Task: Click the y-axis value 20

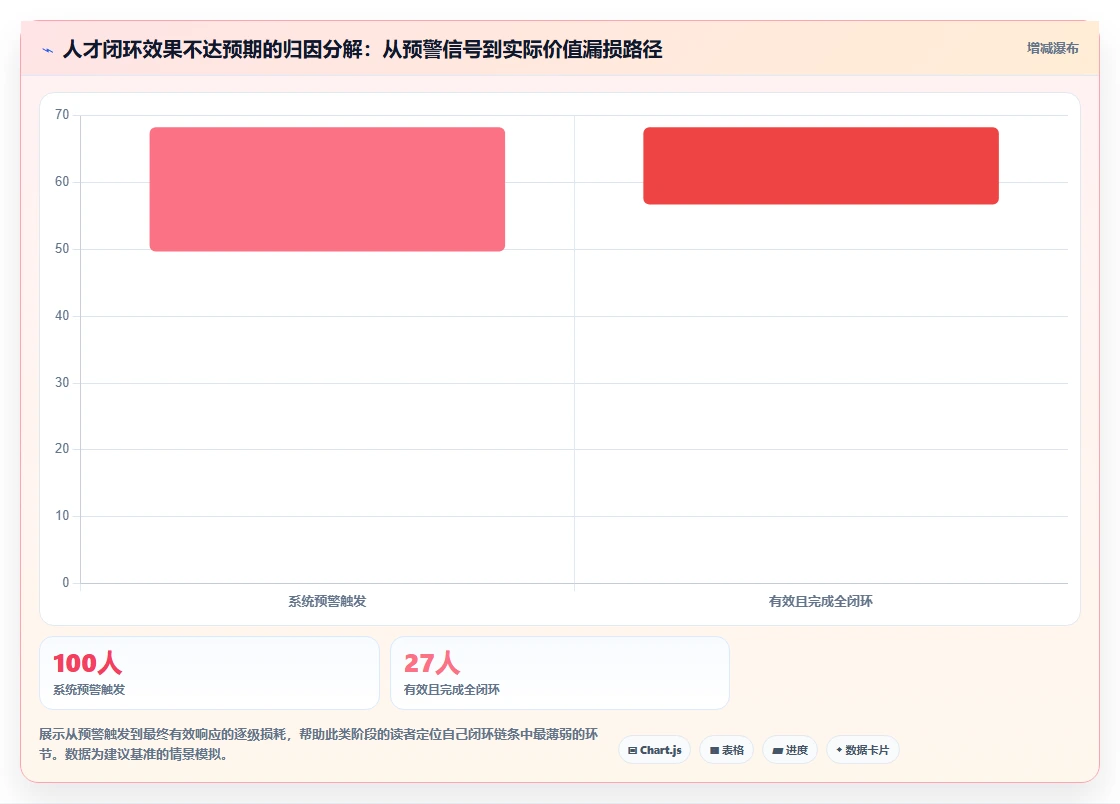Action: tap(62, 449)
